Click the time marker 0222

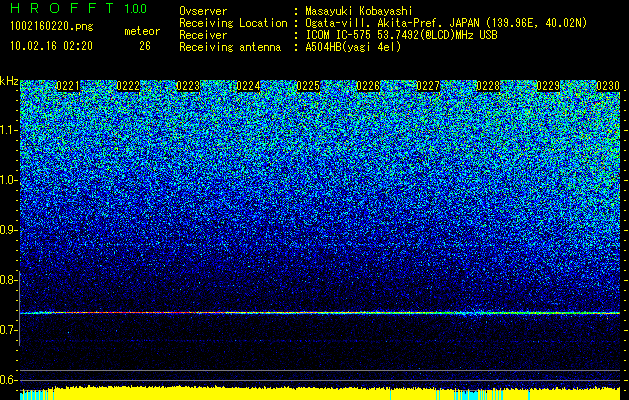128,86
